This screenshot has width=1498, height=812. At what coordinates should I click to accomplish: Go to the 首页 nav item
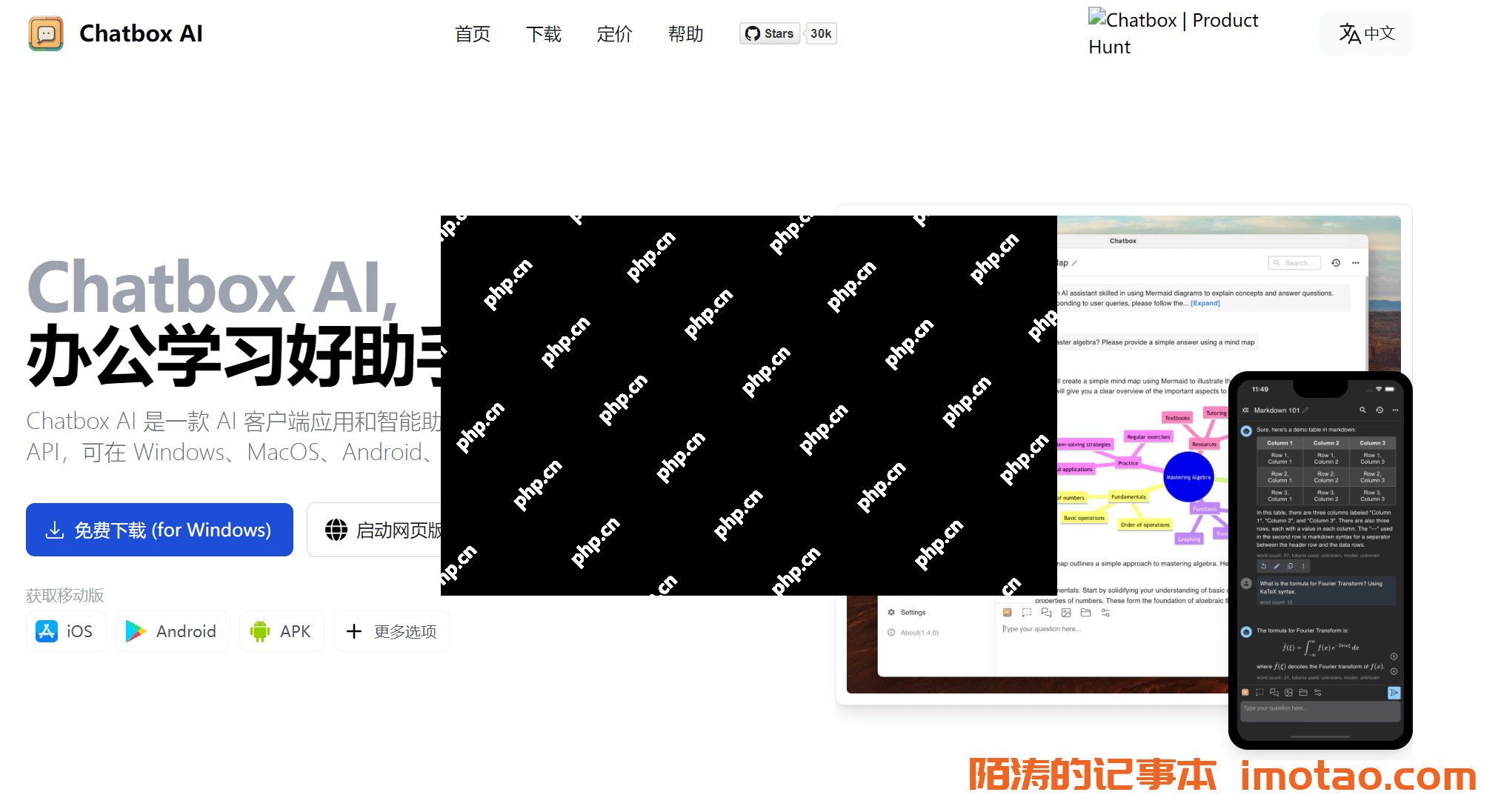[473, 34]
